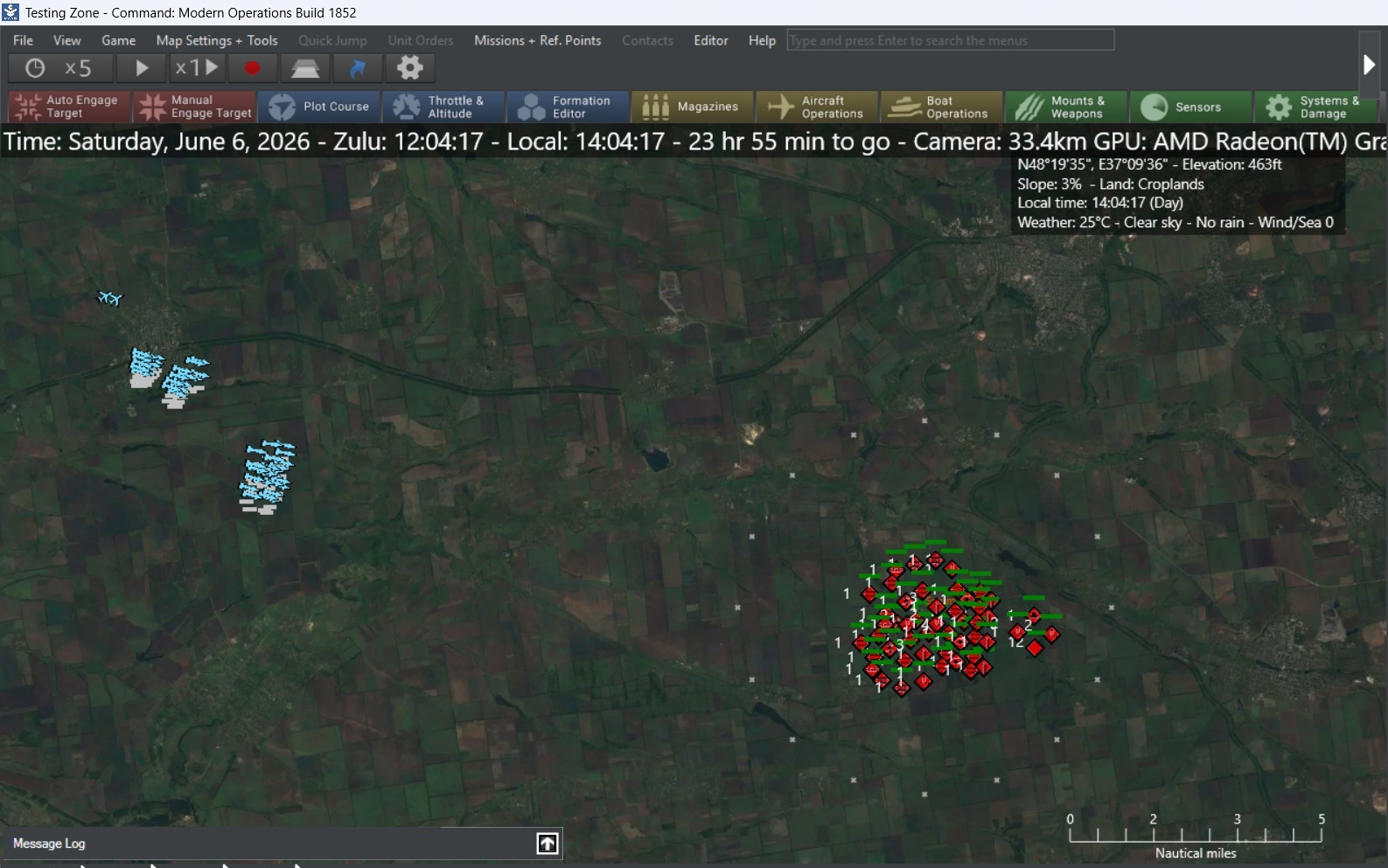Viewport: 1388px width, 868px height.
Task: Expand the Message Log panel
Action: pyautogui.click(x=548, y=844)
